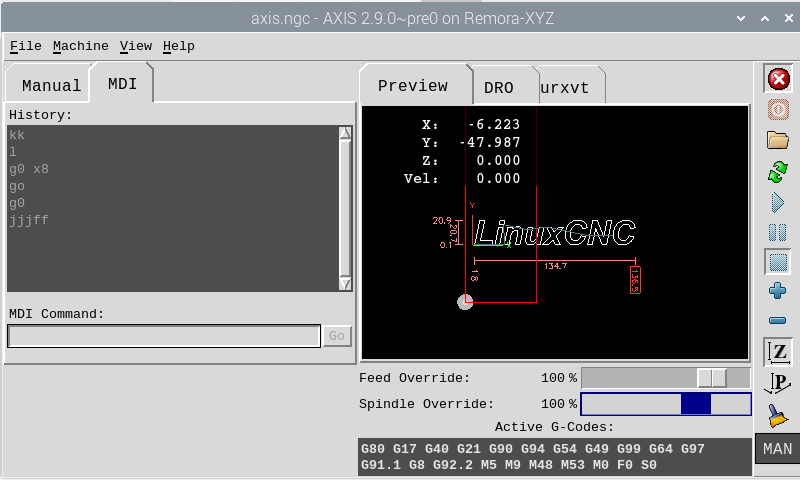Screen dimensions: 800x480
Task: Click the Go button
Action: [337, 336]
